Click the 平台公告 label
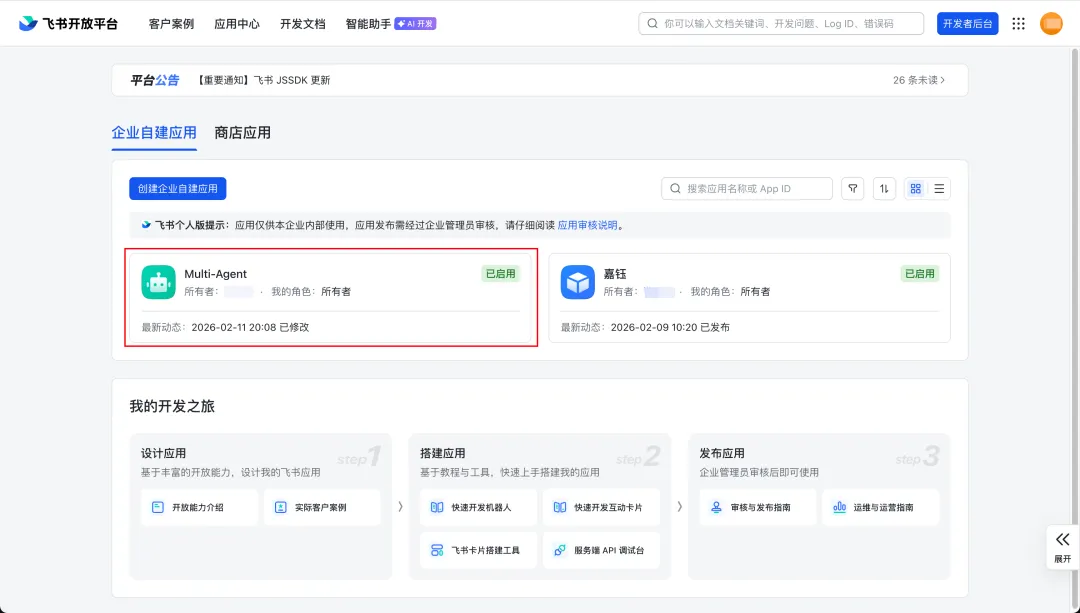 click(154, 80)
